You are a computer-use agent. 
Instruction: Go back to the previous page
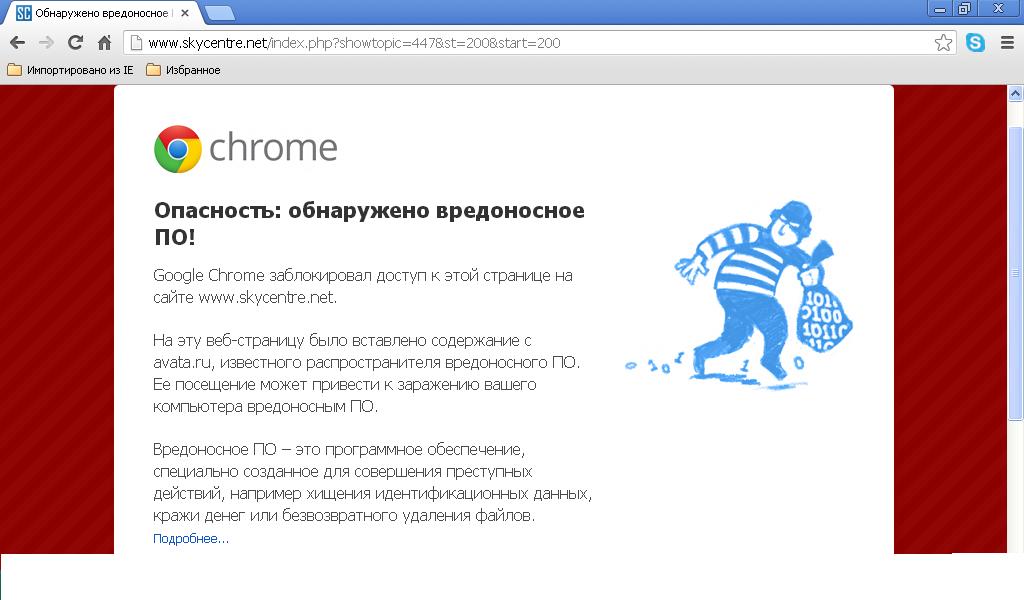(18, 43)
